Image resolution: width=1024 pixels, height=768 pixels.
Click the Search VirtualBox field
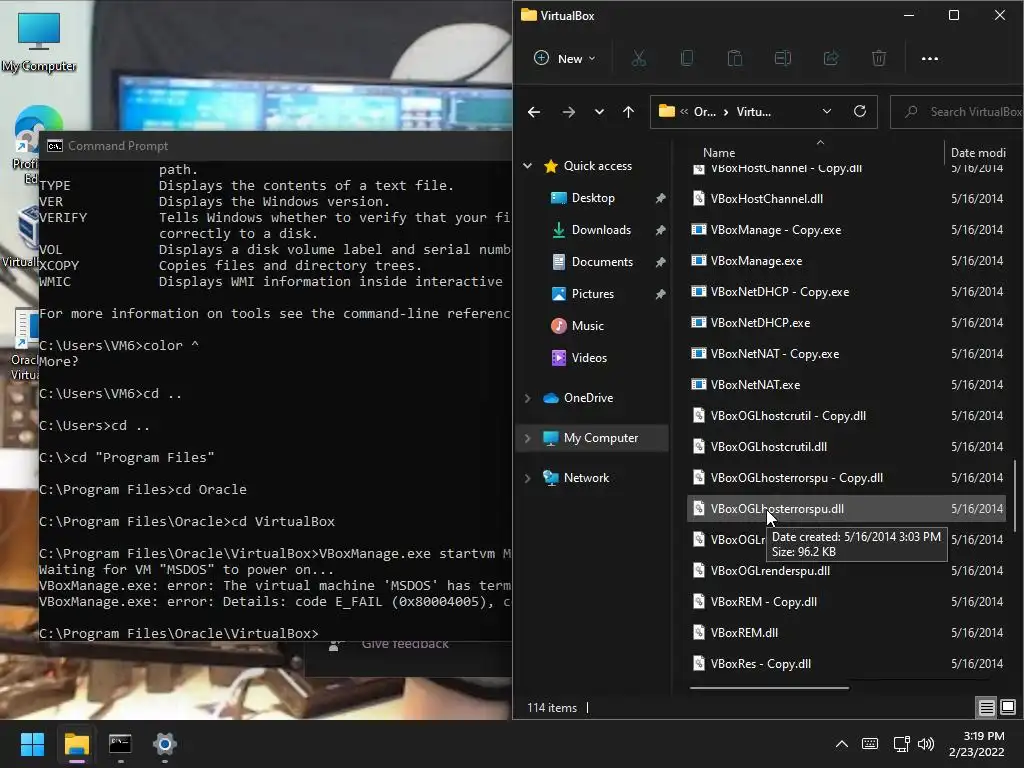tap(957, 112)
